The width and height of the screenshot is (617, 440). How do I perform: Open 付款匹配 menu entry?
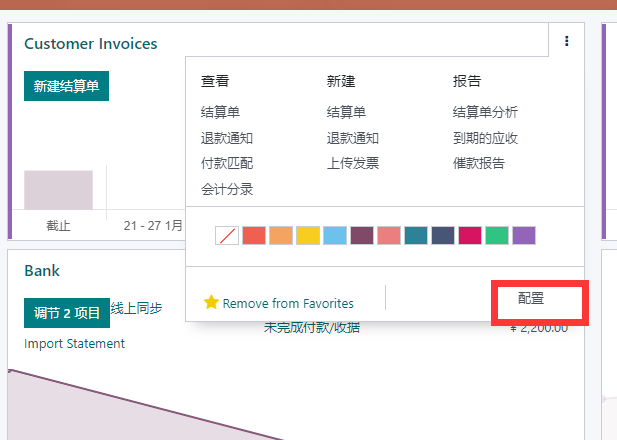[227, 163]
